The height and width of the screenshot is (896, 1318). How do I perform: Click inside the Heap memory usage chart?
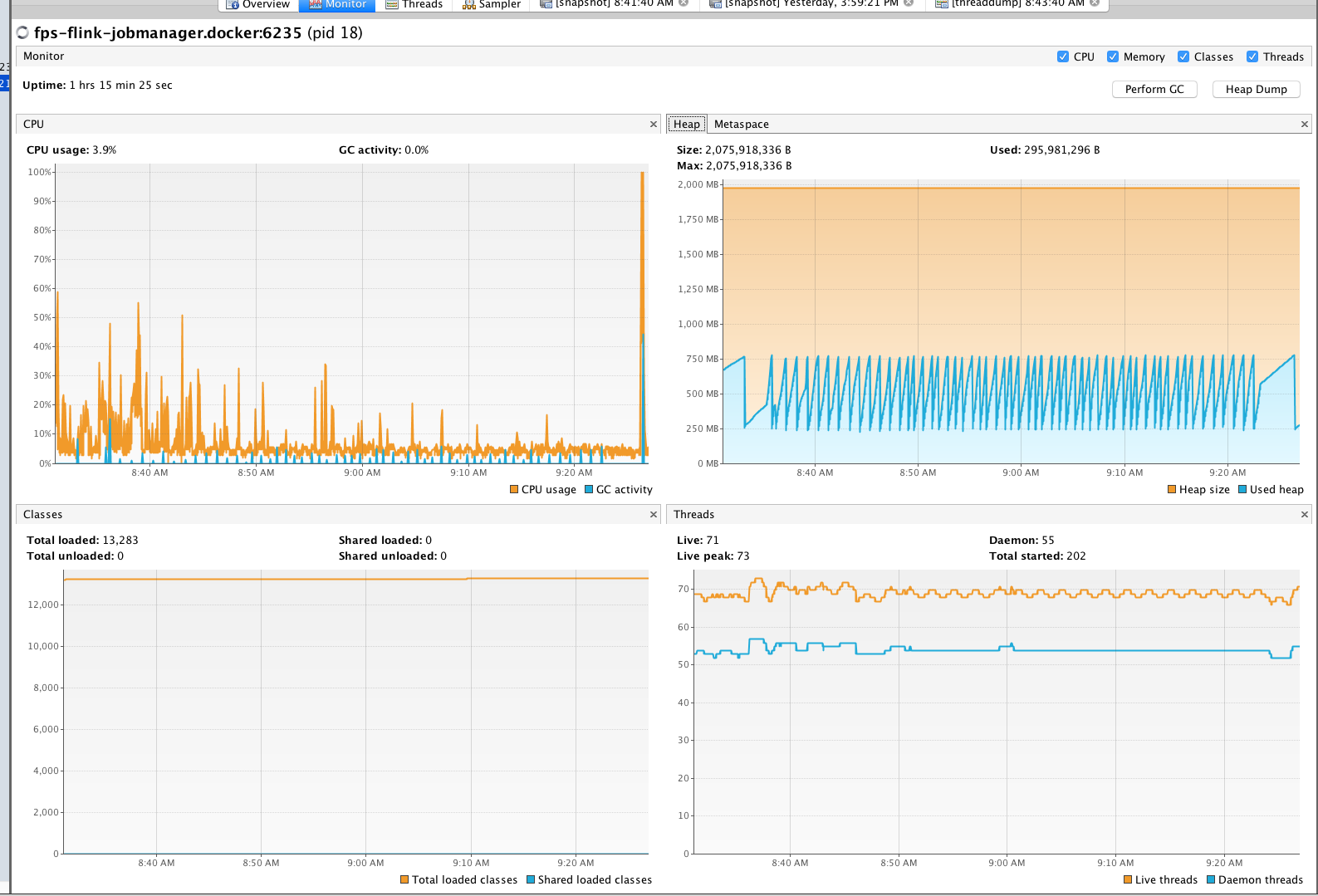pos(1011,322)
